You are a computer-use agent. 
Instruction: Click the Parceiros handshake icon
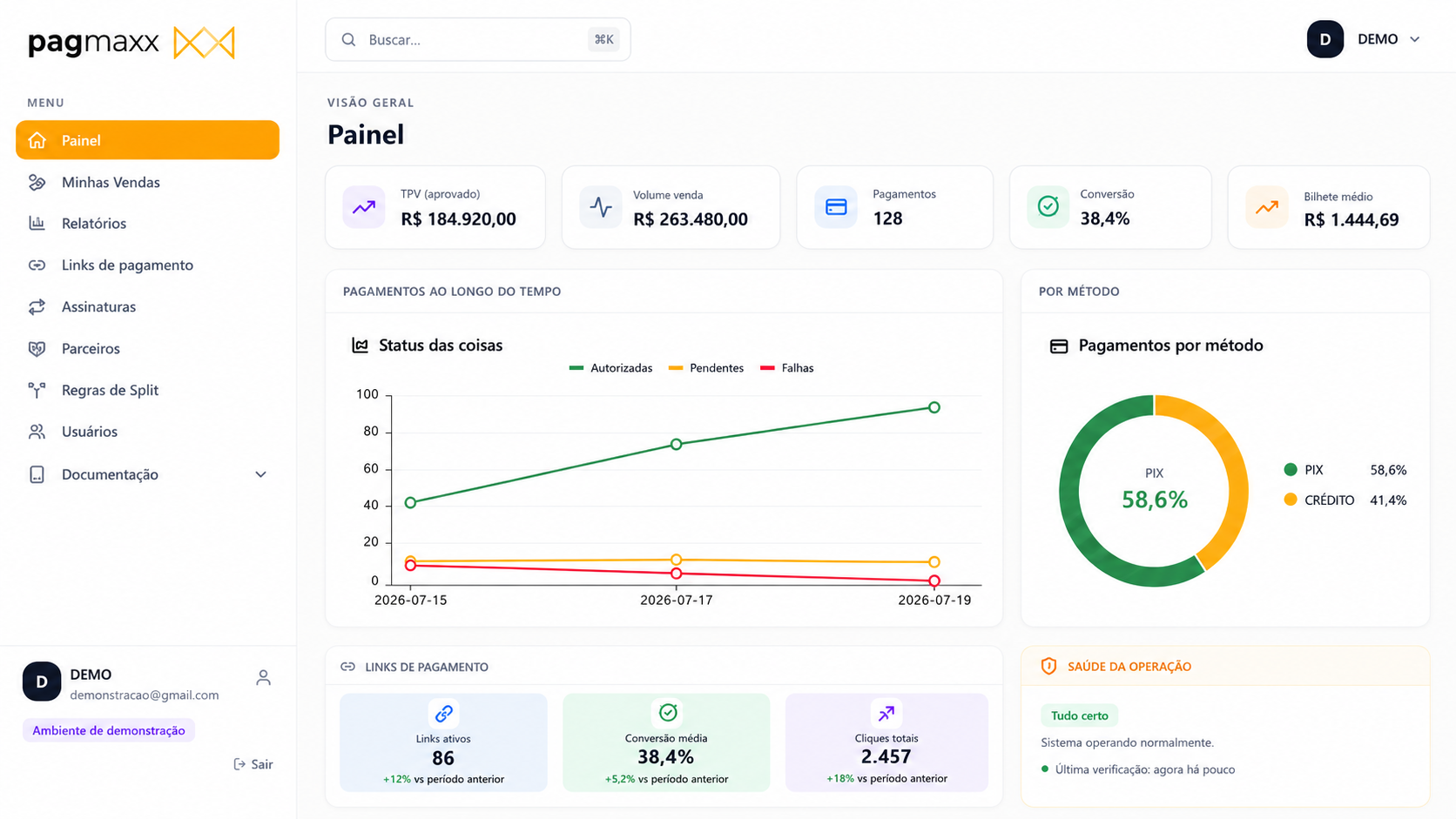pyautogui.click(x=37, y=348)
